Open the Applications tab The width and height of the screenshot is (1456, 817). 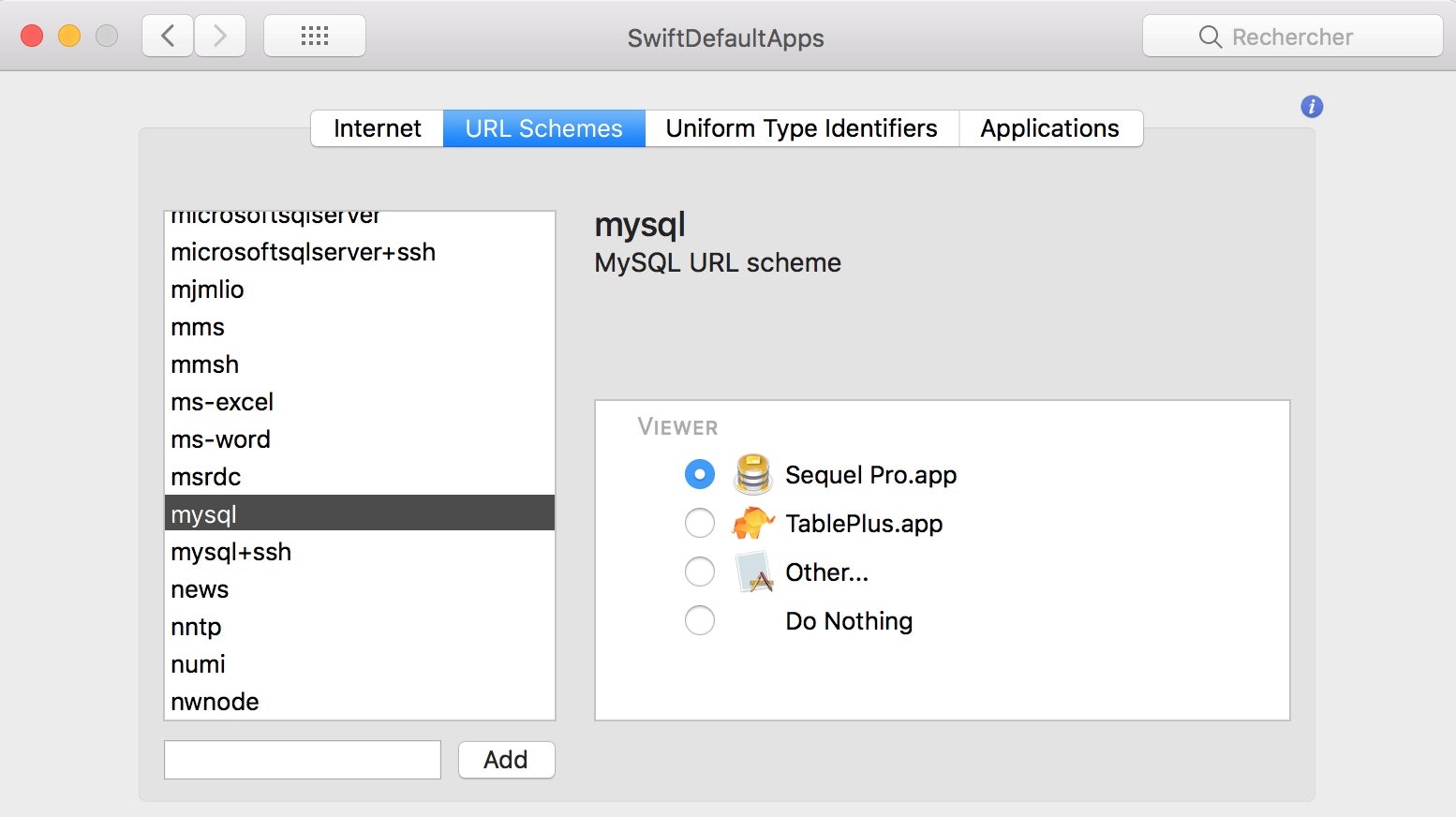pyautogui.click(x=1049, y=128)
